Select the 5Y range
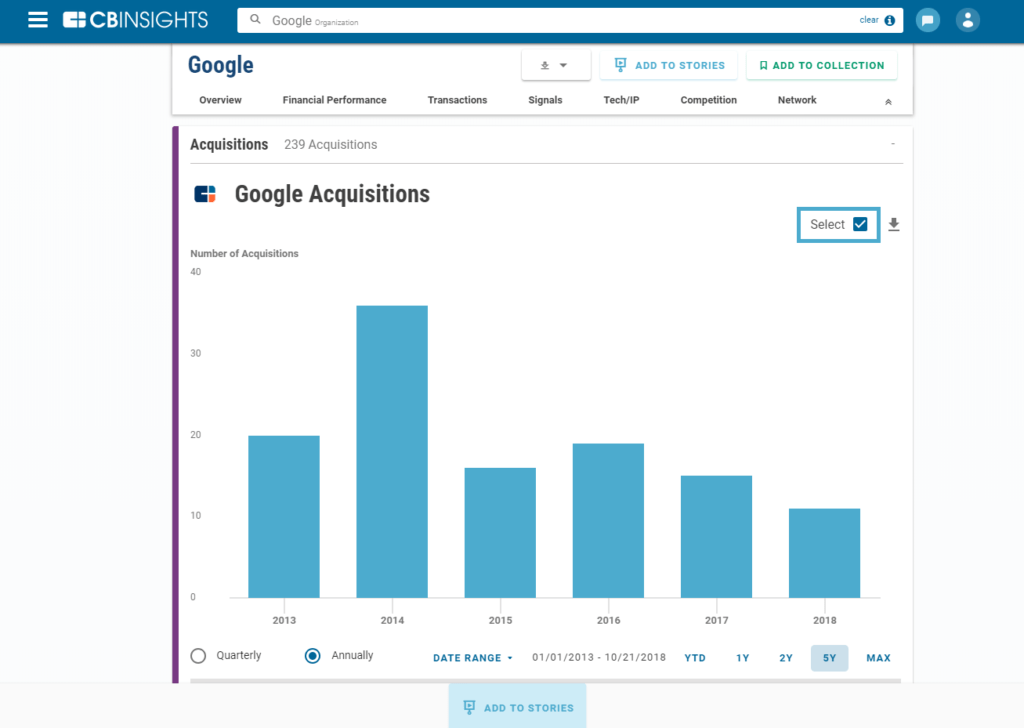This screenshot has width=1024, height=728. coord(829,658)
